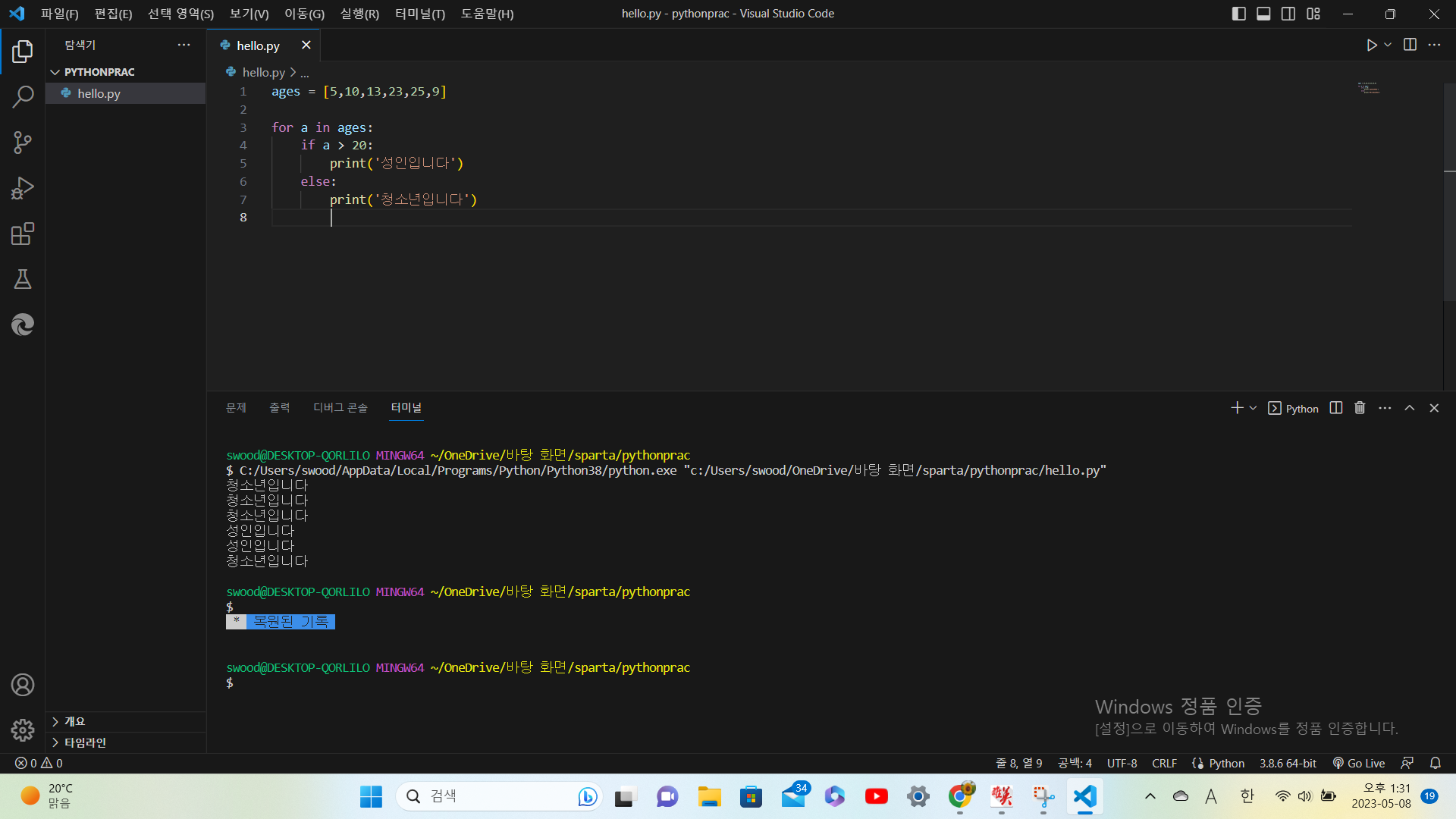The height and width of the screenshot is (819, 1456).
Task: Run the Python file with play button
Action: [x=1372, y=45]
